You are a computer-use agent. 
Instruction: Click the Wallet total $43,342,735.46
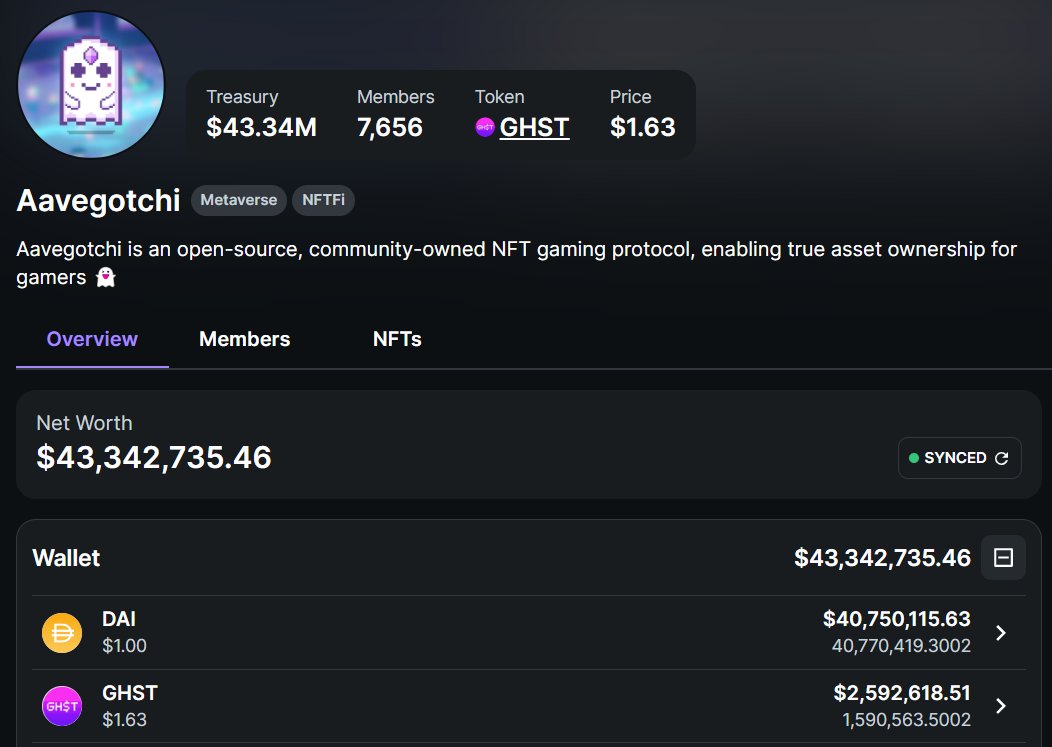[882, 558]
